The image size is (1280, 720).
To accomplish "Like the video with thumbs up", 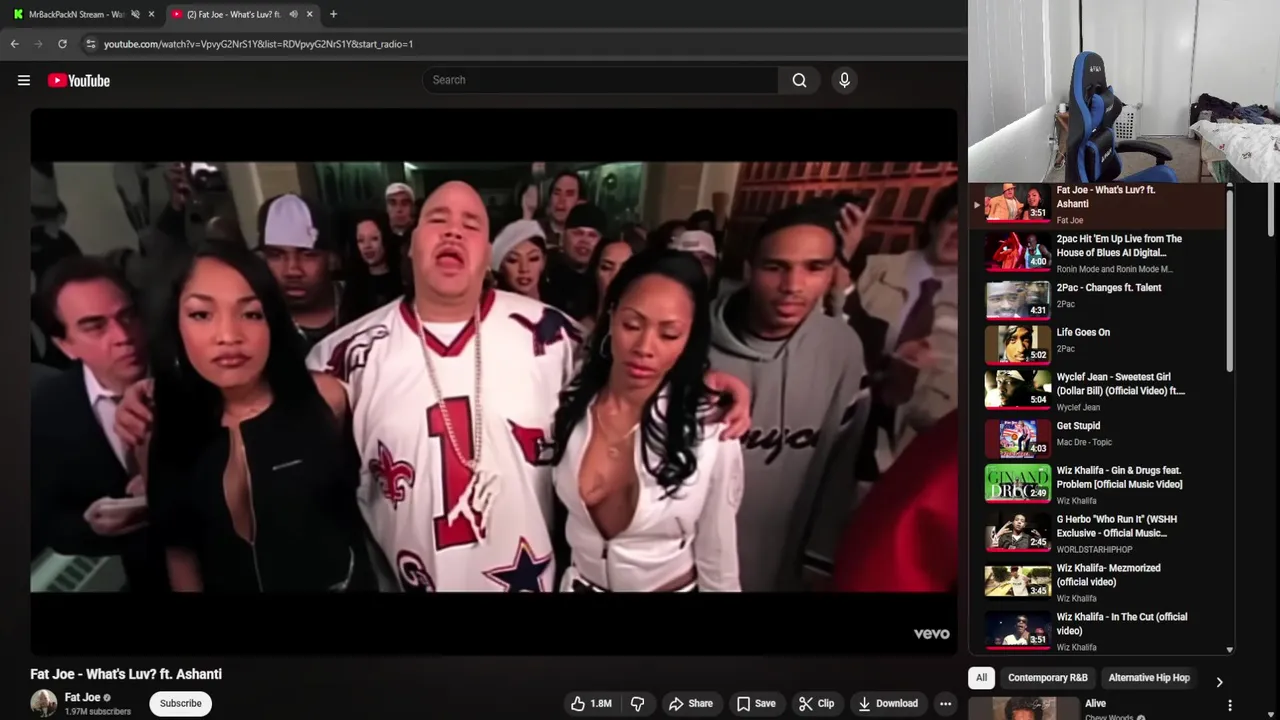I will [x=591, y=703].
